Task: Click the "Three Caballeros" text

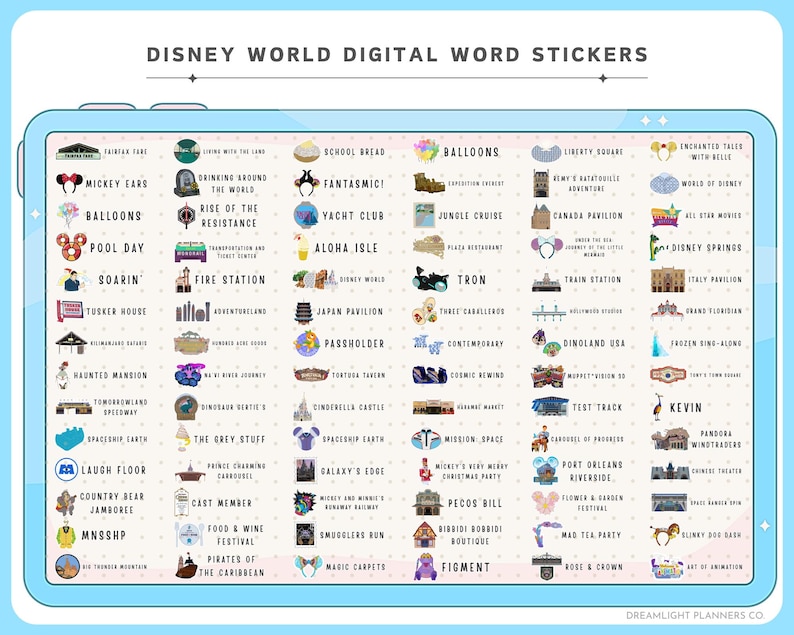Action: (472, 311)
